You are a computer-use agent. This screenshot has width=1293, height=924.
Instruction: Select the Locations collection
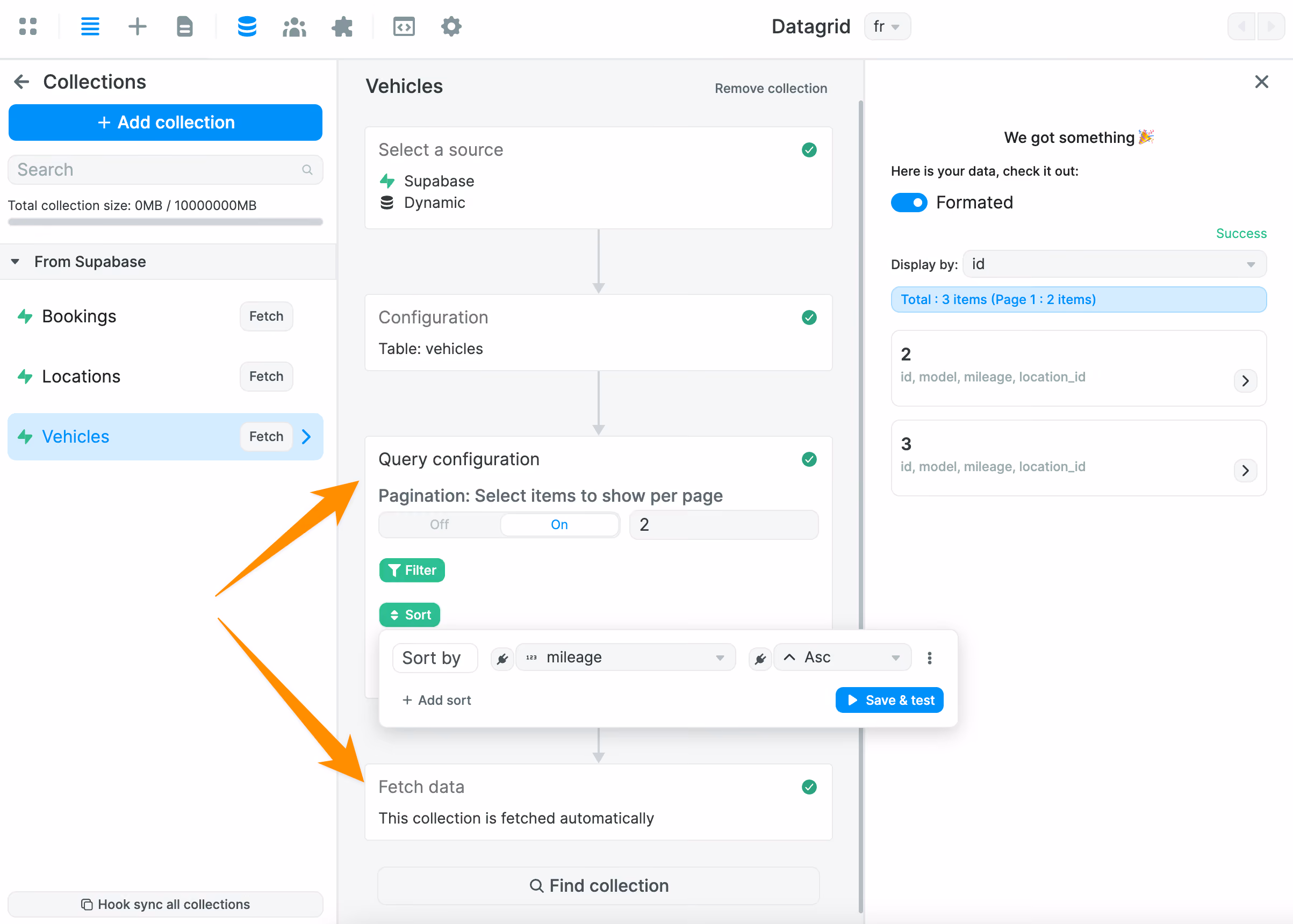pos(81,377)
